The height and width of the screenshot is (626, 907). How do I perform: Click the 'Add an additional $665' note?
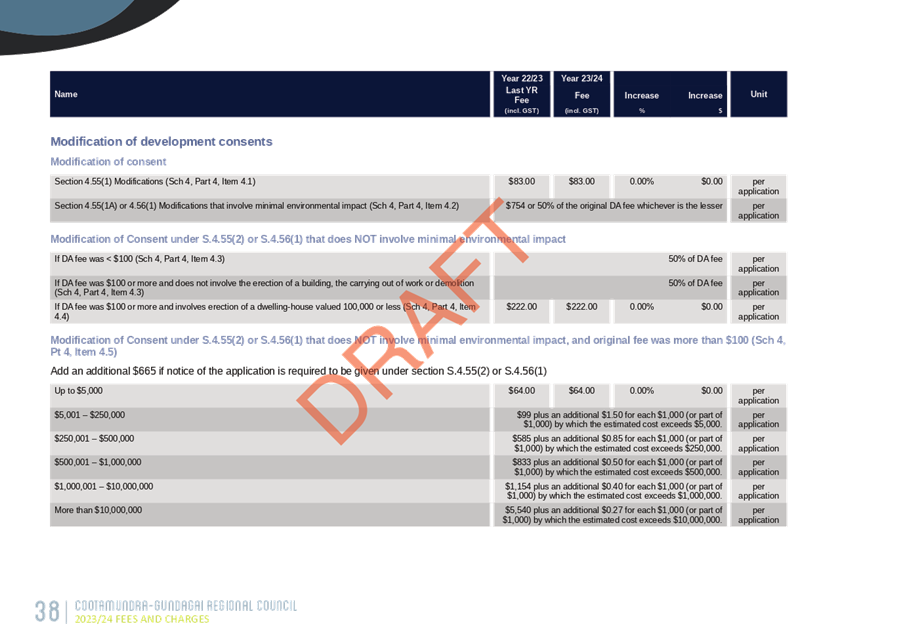(x=298, y=371)
